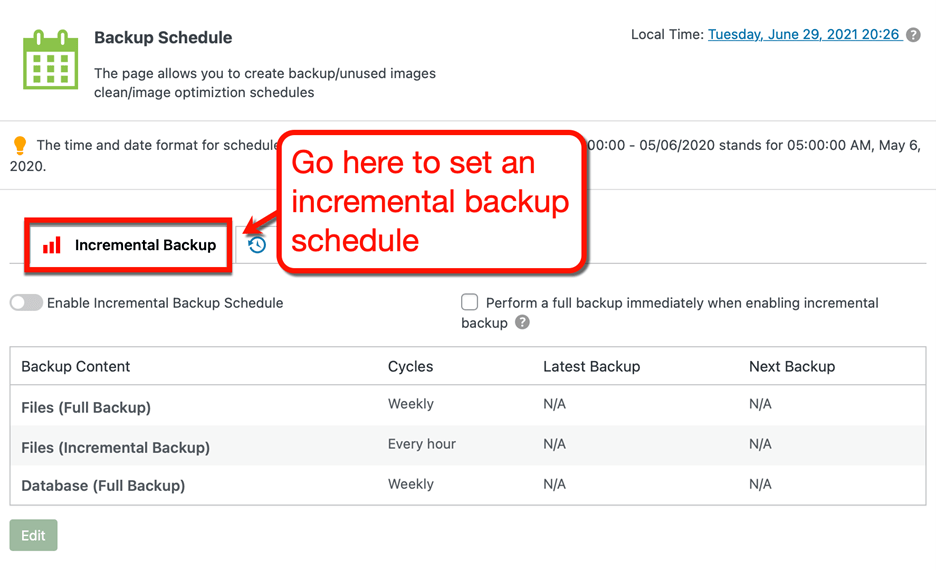The width and height of the screenshot is (936, 570).
Task: Click the Latest Backup column header
Action: 592,366
